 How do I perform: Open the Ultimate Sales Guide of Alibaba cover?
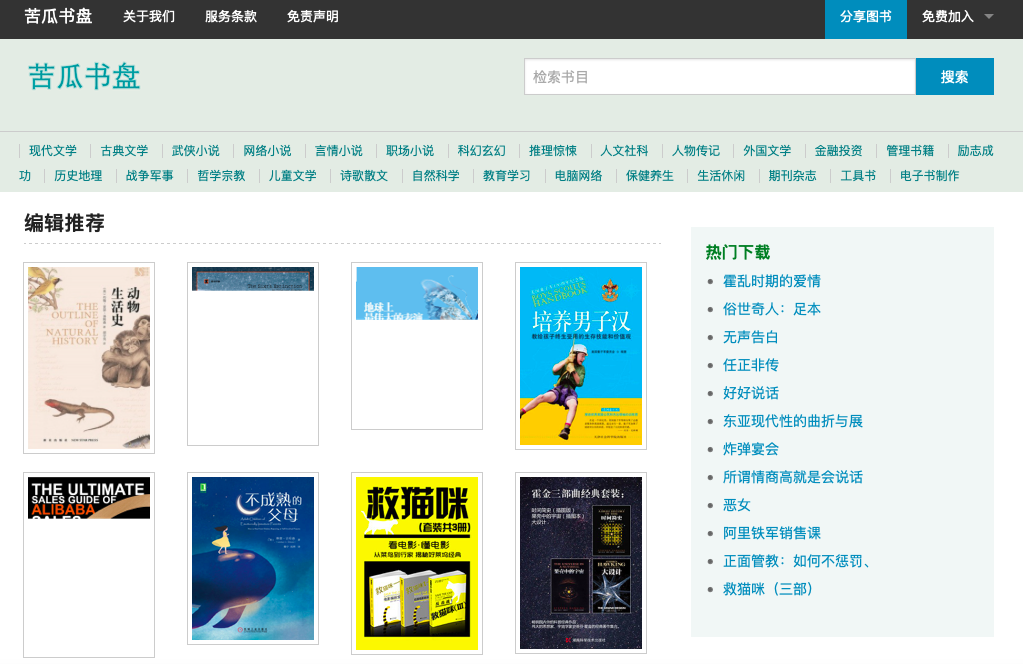click(89, 564)
